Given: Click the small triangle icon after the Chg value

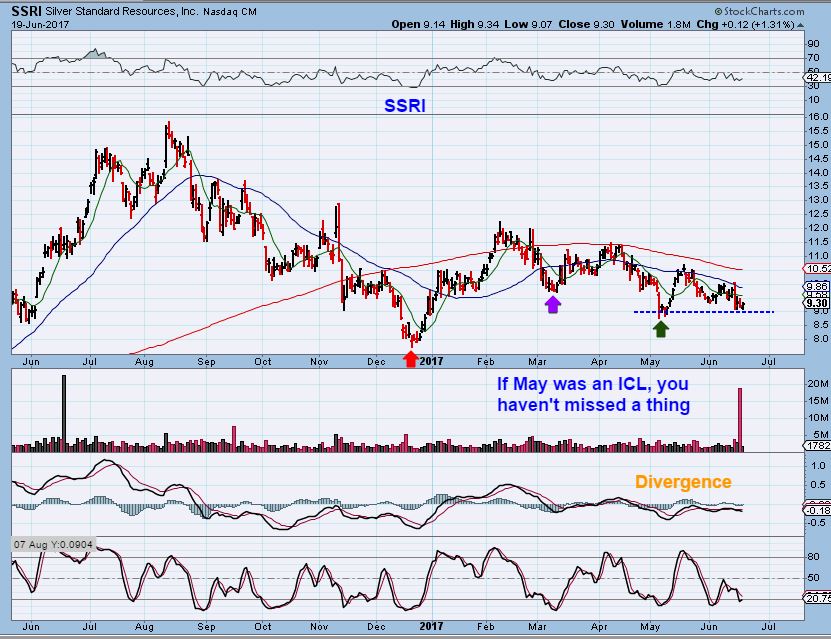Looking at the screenshot, I should [x=800, y=25].
